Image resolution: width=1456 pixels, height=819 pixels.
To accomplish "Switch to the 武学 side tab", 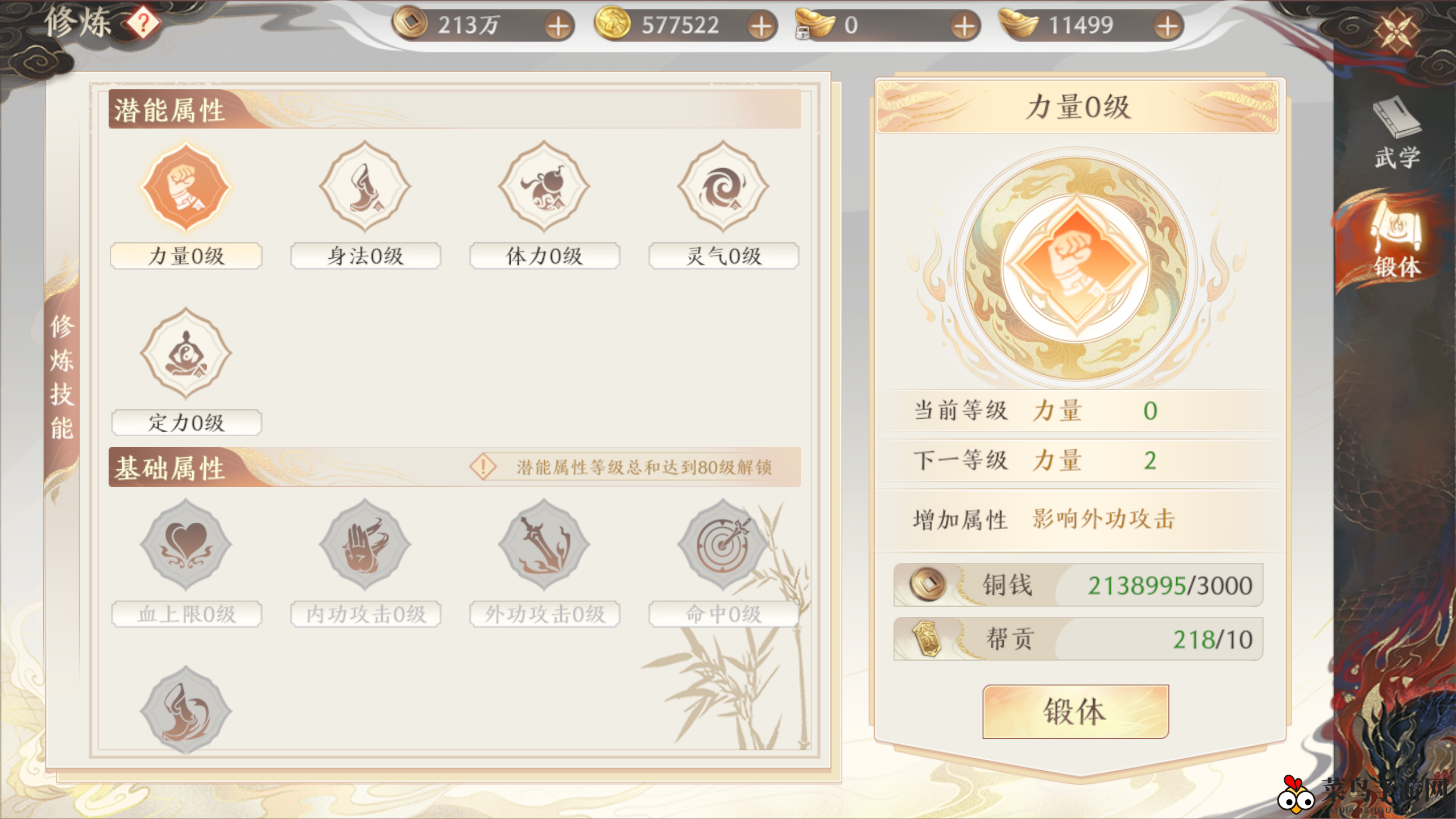I will pos(1397,133).
